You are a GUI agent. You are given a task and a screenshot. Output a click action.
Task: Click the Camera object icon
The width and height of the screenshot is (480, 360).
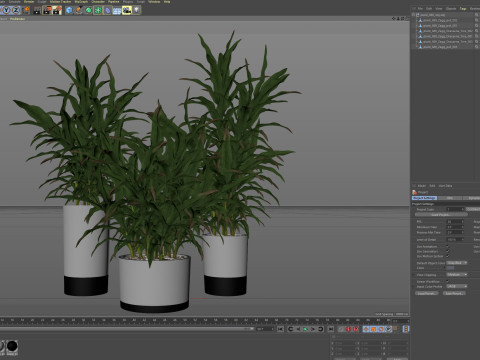127,10
